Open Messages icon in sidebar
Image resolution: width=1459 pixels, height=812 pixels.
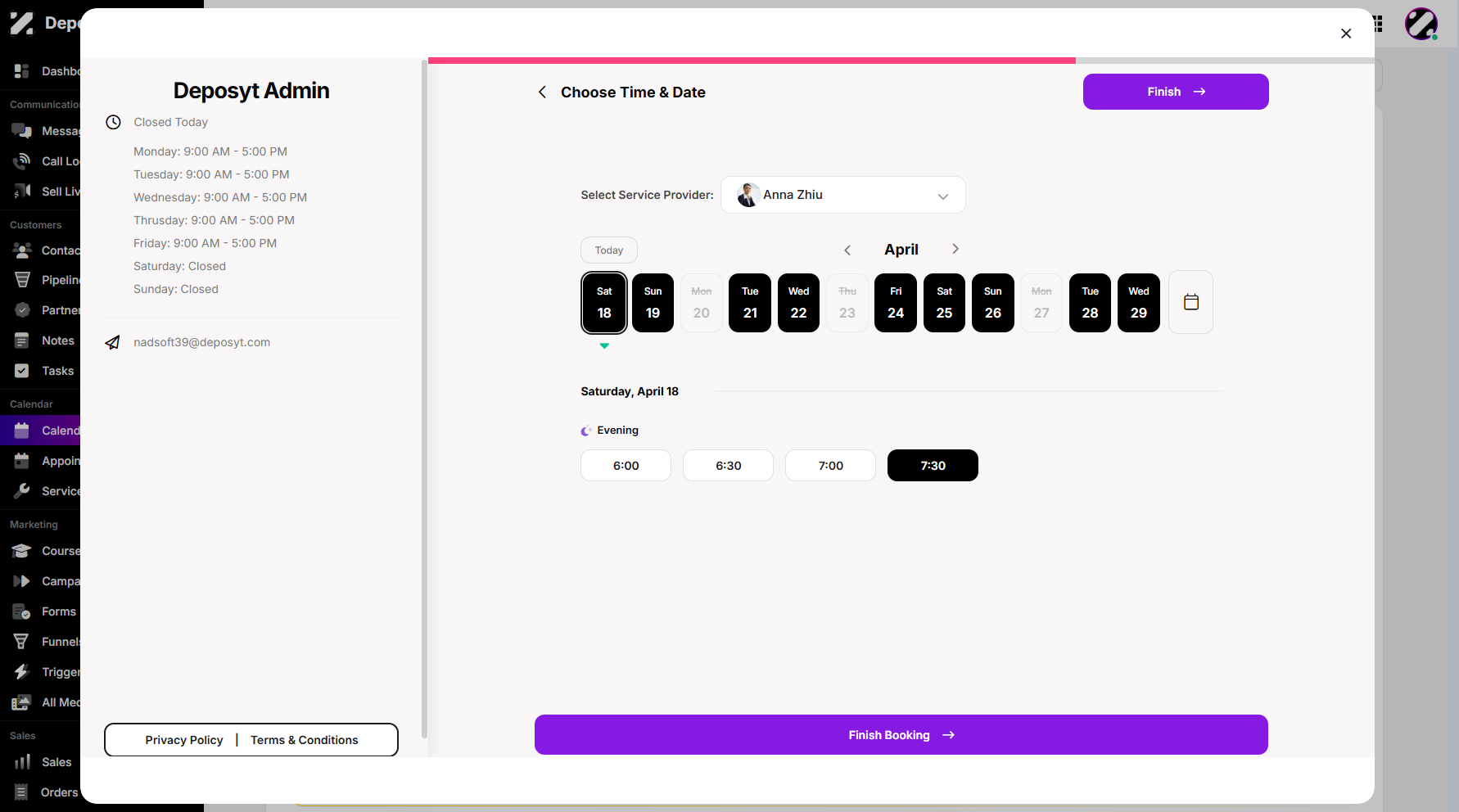tap(22, 131)
